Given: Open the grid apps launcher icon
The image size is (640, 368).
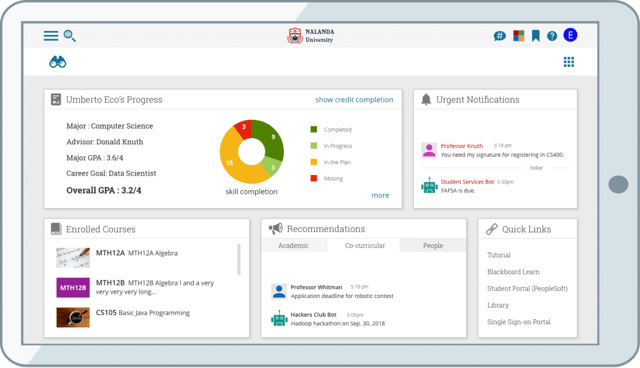Looking at the screenshot, I should tap(569, 62).
